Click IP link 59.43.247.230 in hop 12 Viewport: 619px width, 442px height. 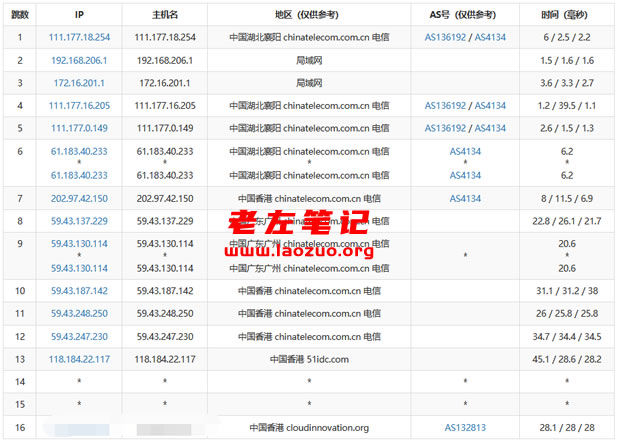[80, 337]
